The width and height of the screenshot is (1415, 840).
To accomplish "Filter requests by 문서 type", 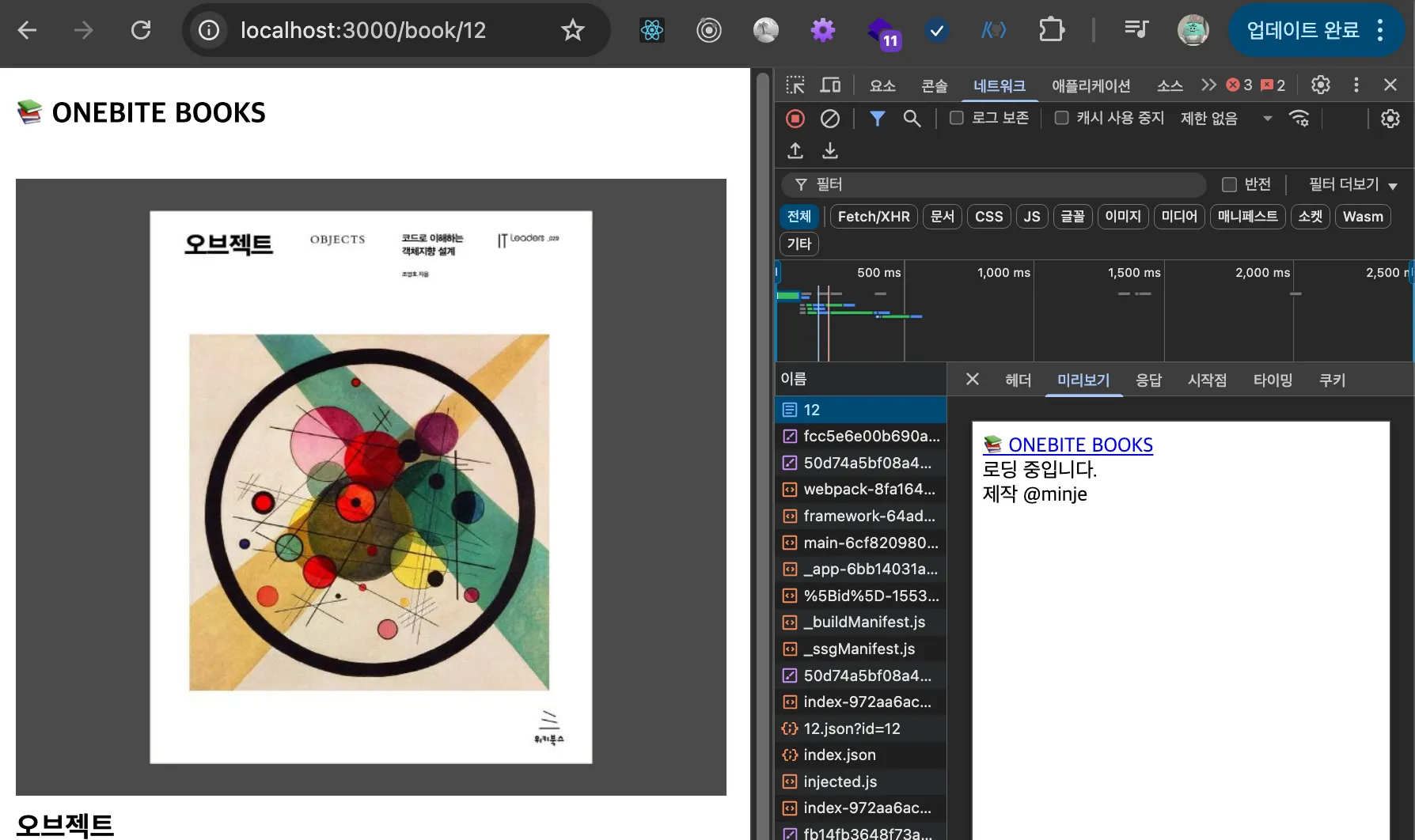I will [x=942, y=216].
